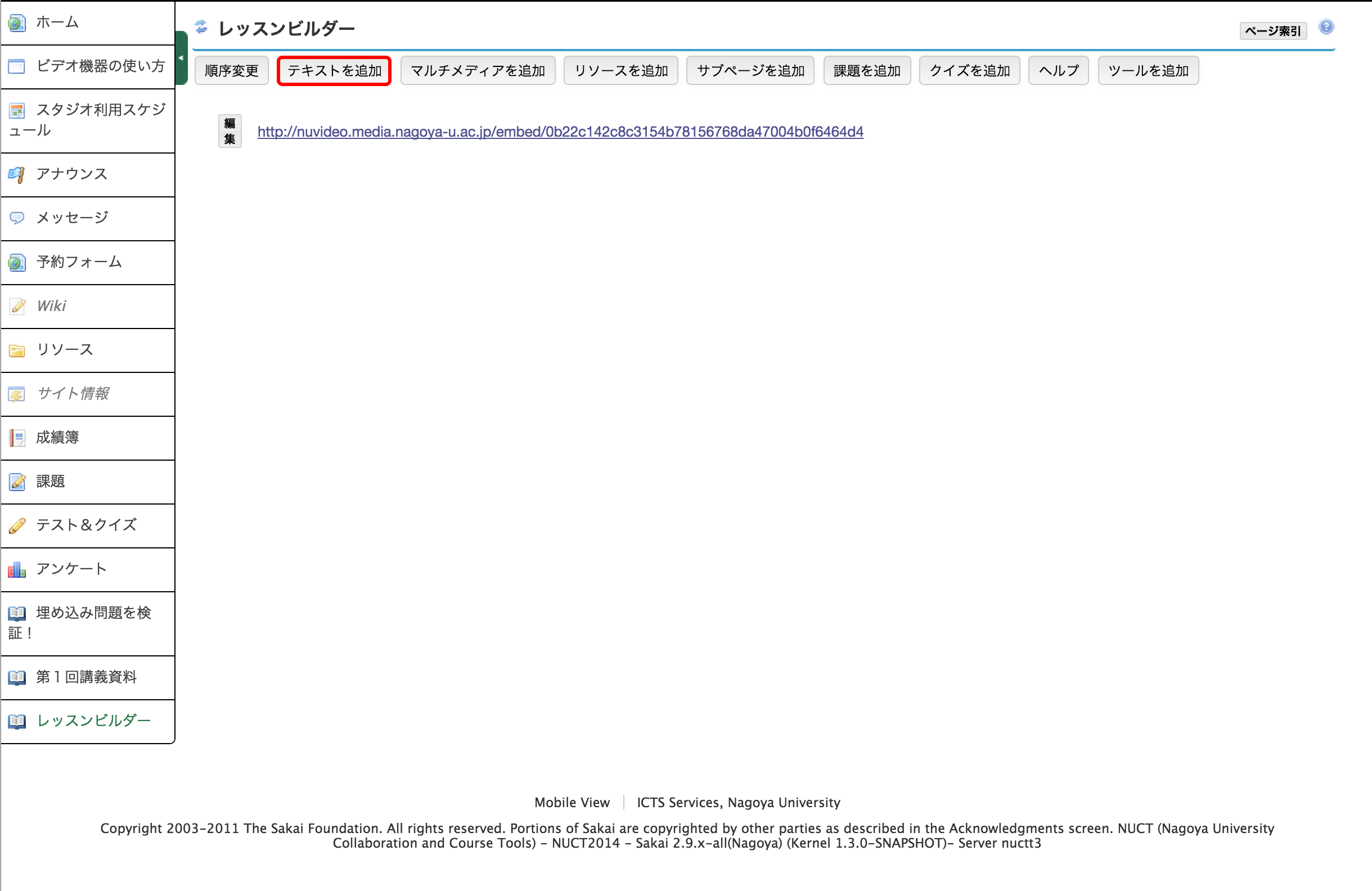
Task: Click the アナウンス megaphone icon
Action: tap(17, 174)
